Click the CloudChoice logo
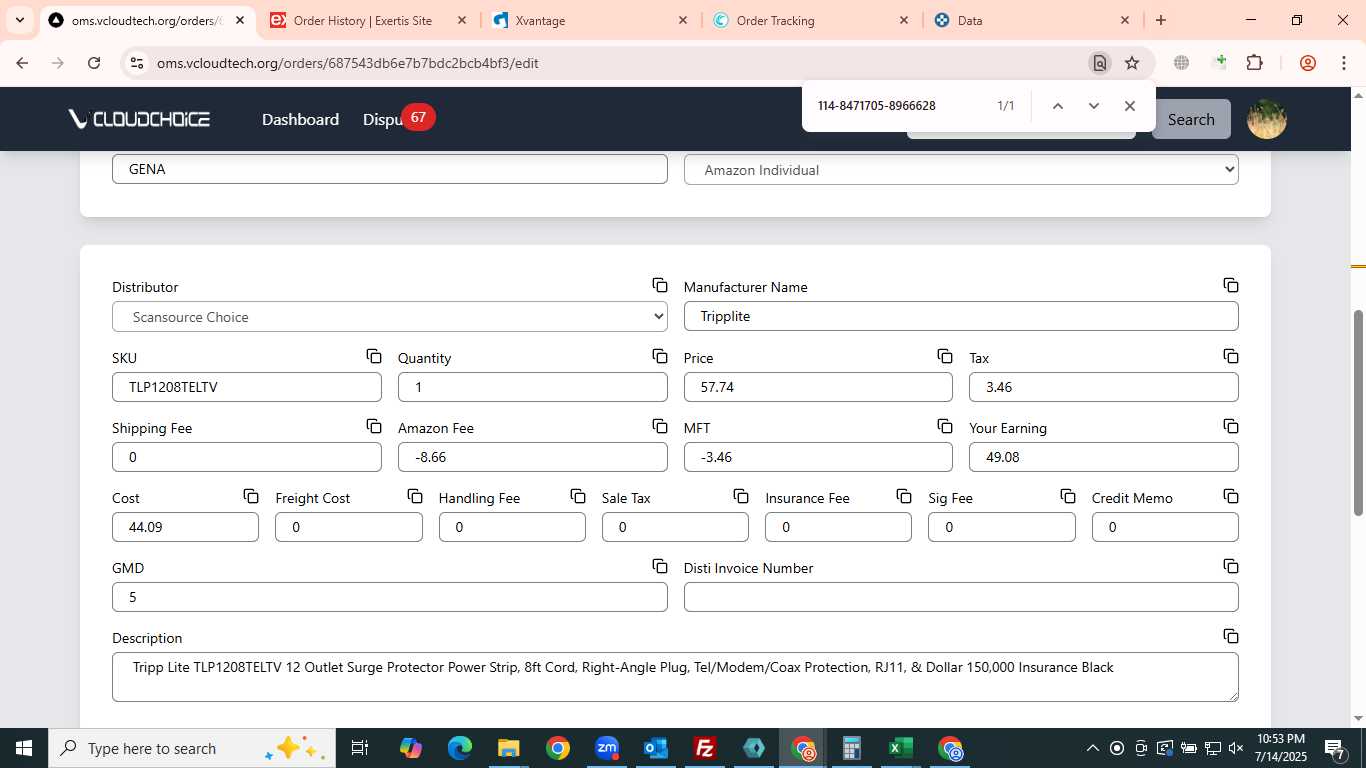The width and height of the screenshot is (1366, 768). click(139, 119)
